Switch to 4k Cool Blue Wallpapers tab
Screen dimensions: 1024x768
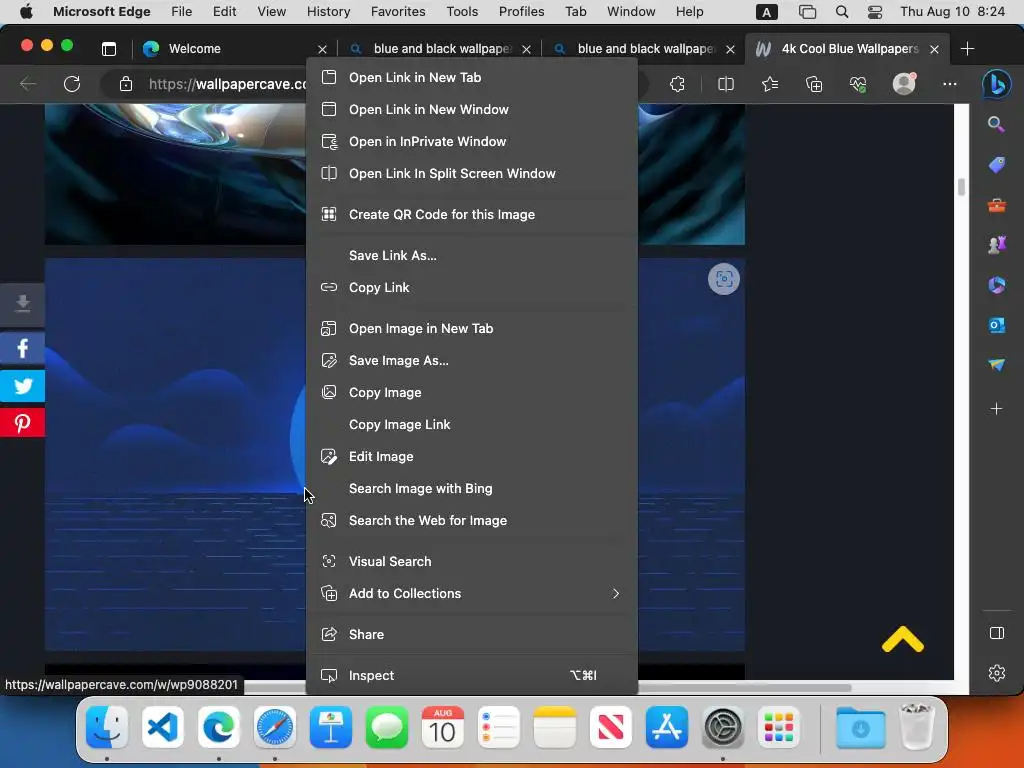pos(848,49)
